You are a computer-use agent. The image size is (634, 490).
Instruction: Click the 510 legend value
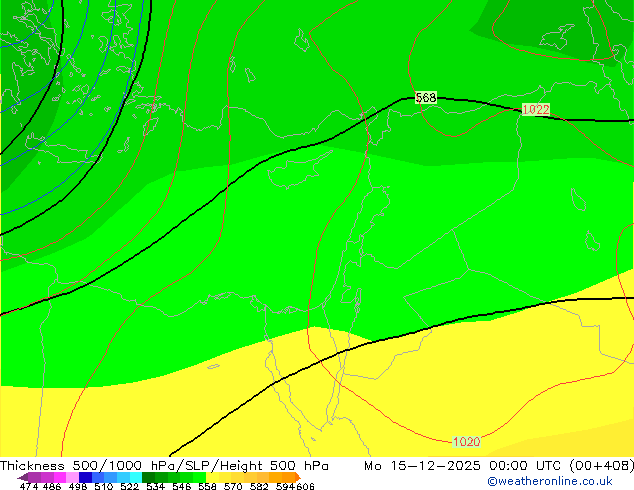coord(104,486)
